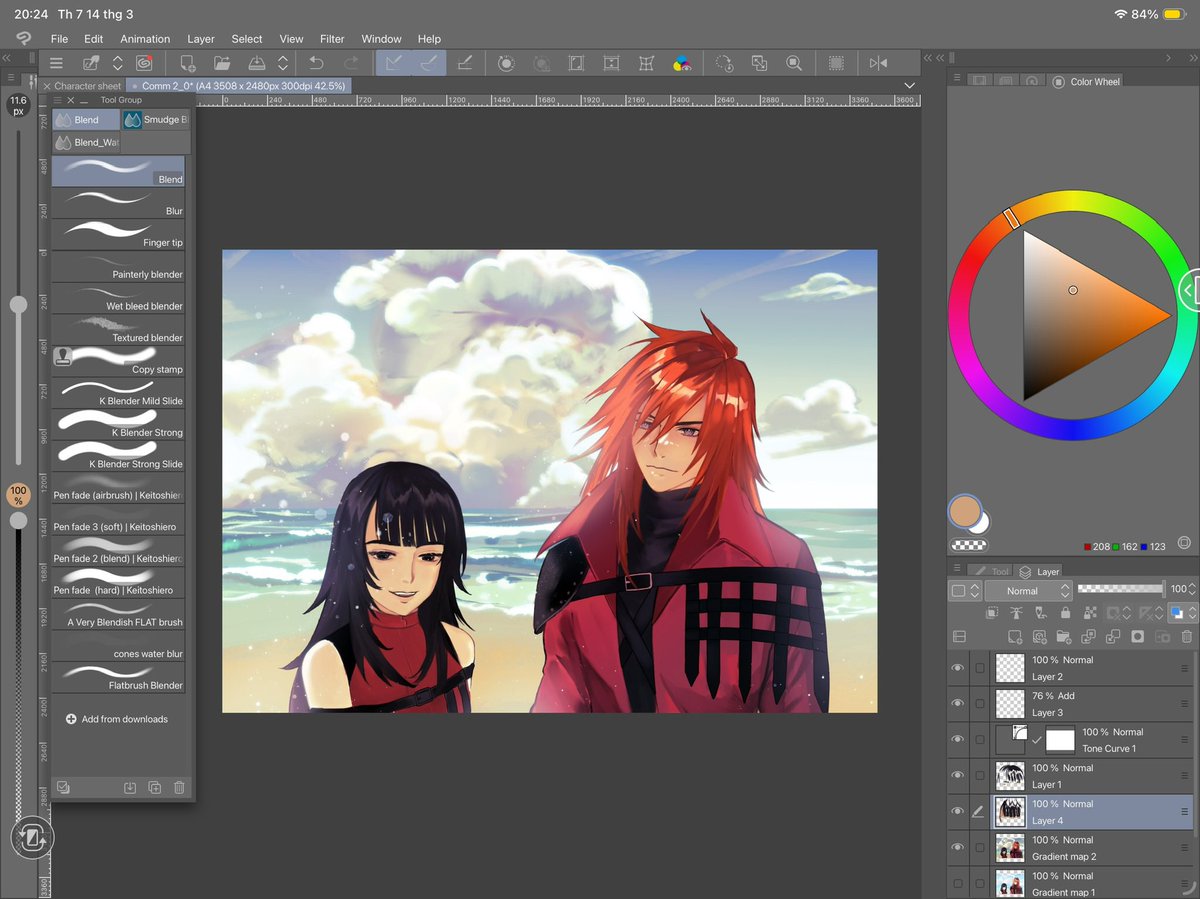Click the magnifier zoom icon in toolbar
Viewport: 1200px width, 899px height.
(x=794, y=63)
